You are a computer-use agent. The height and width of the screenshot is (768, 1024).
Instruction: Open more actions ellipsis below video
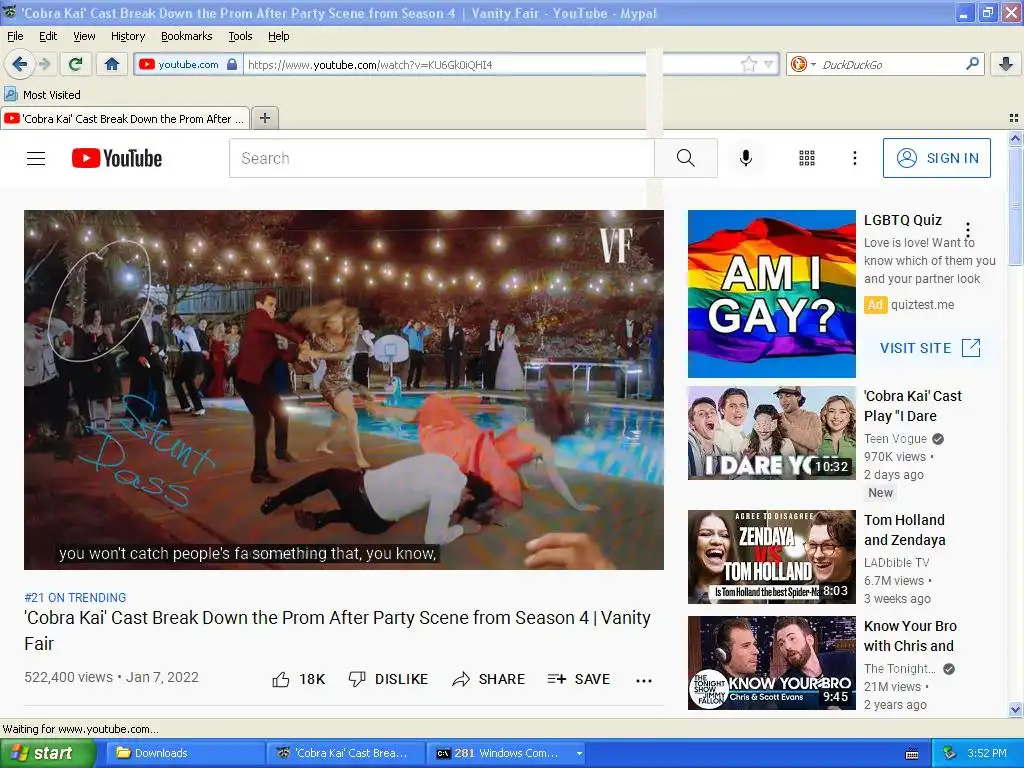[644, 680]
